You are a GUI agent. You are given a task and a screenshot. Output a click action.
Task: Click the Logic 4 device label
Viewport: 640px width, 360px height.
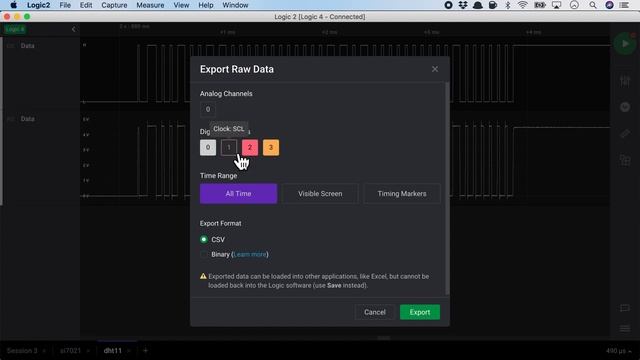(x=15, y=29)
